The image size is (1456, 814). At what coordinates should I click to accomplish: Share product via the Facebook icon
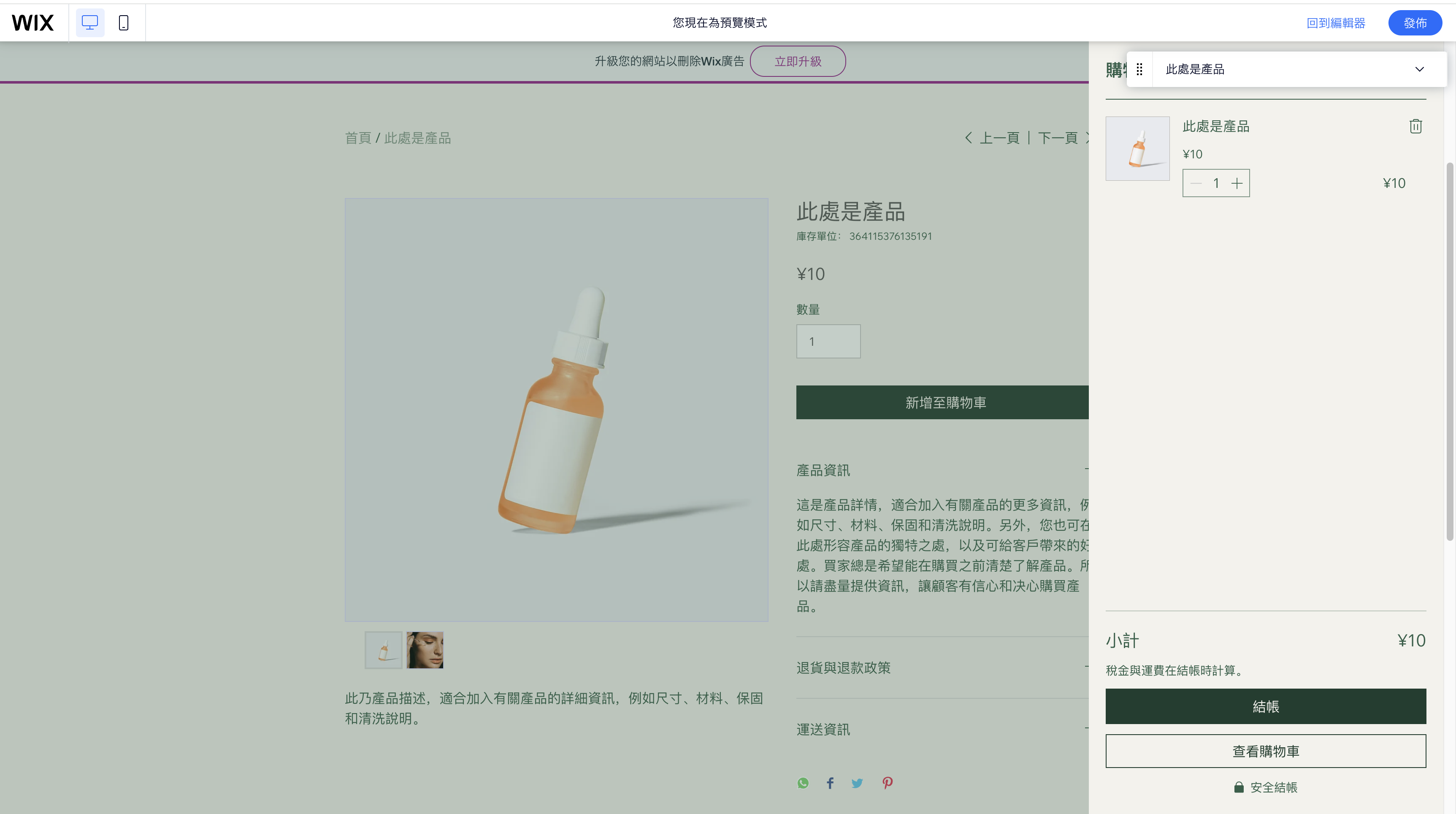coord(830,783)
